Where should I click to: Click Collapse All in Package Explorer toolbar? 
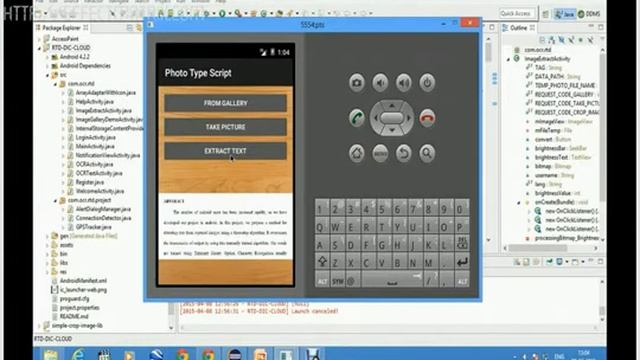129,28
